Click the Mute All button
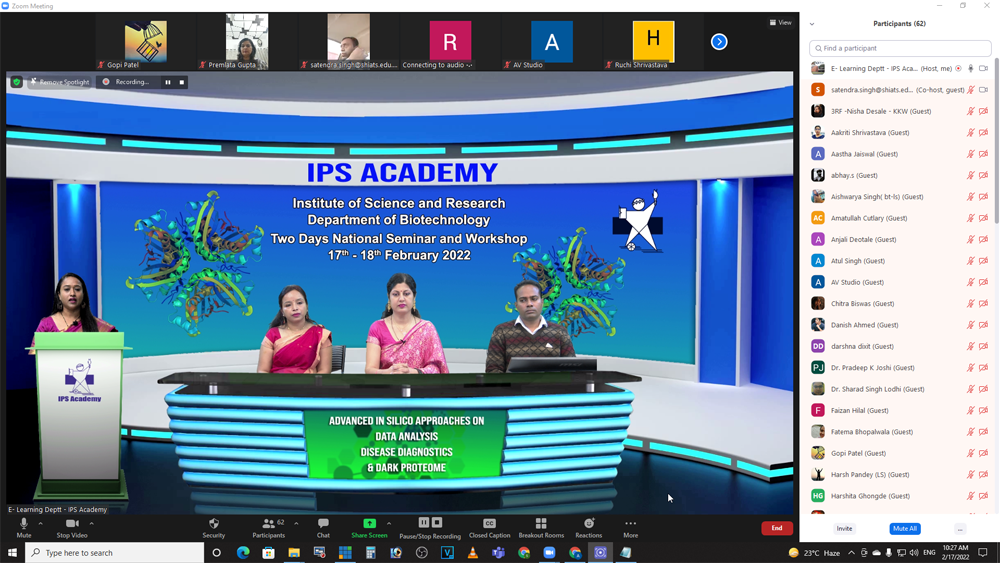The width and height of the screenshot is (1000, 563). tap(904, 529)
